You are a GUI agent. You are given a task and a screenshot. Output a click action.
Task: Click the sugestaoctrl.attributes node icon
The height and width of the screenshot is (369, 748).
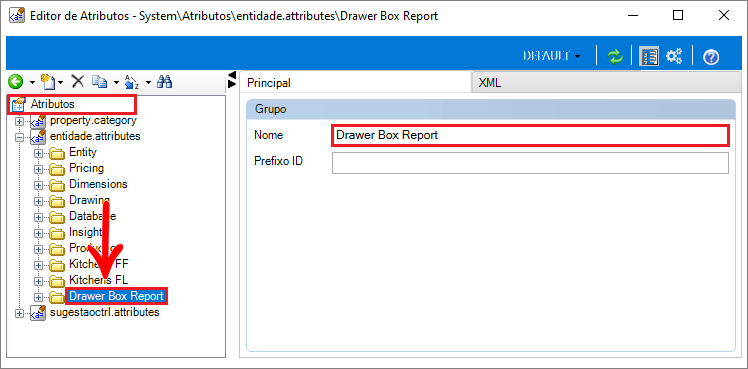pyautogui.click(x=38, y=313)
